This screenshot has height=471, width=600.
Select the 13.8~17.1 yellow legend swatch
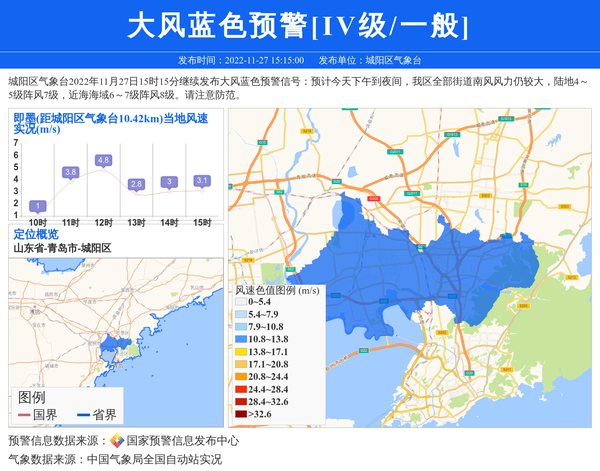point(241,352)
